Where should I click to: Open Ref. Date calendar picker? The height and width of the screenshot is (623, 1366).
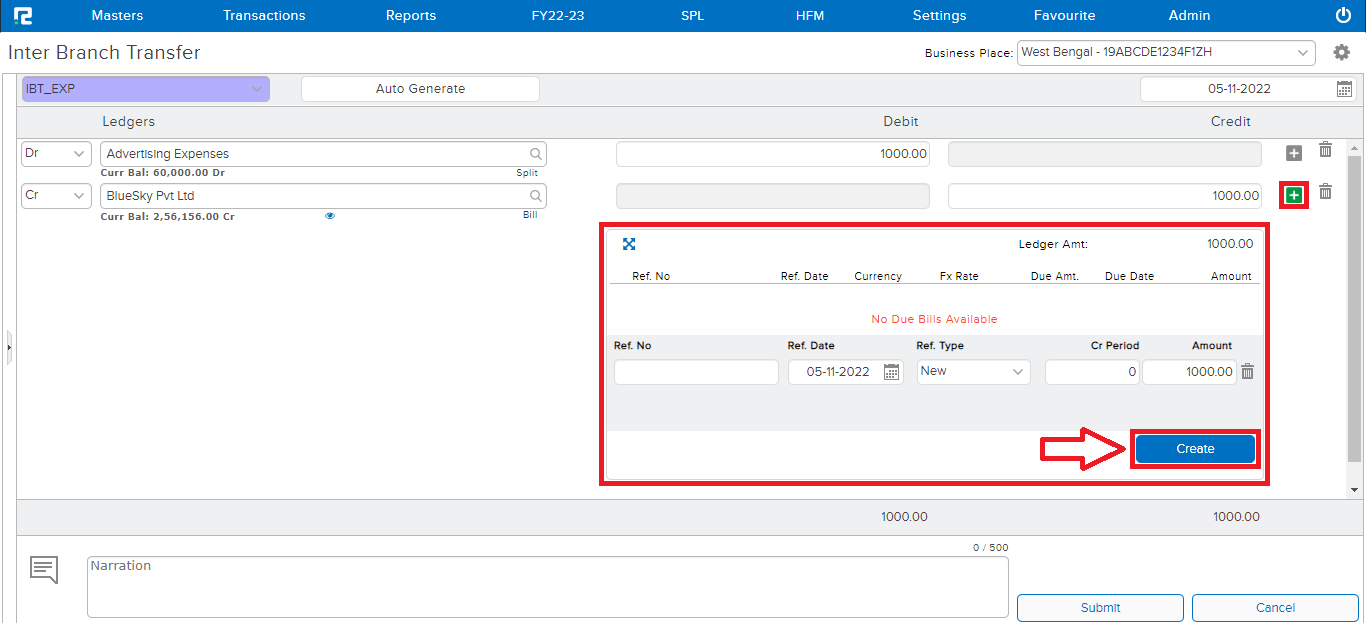891,372
